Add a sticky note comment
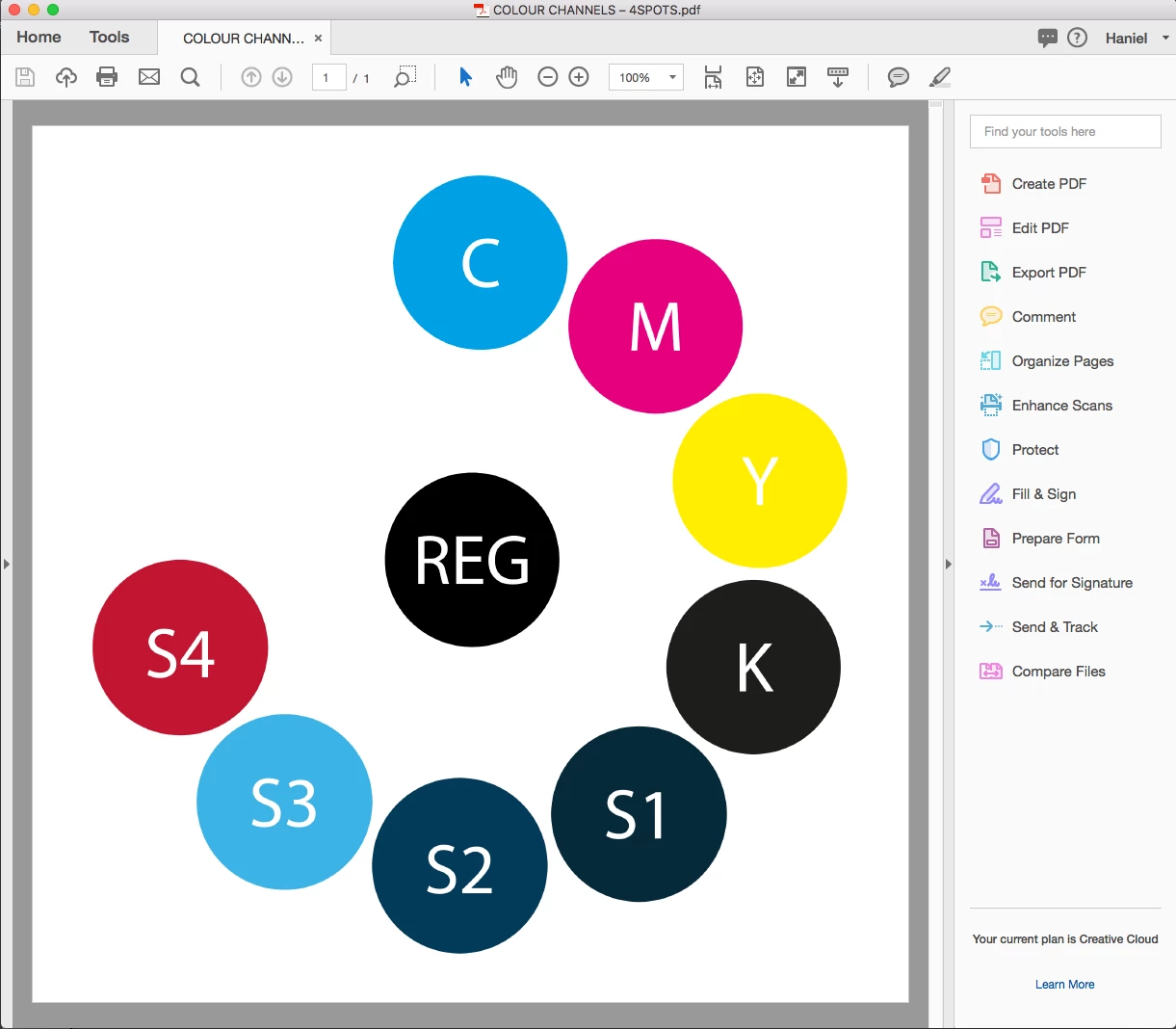This screenshot has width=1176, height=1029. point(898,77)
